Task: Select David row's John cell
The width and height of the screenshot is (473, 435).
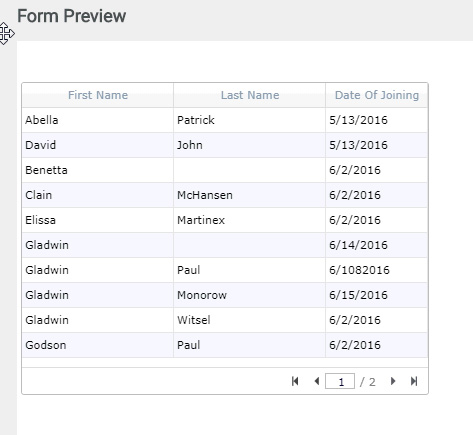Action: tap(249, 145)
